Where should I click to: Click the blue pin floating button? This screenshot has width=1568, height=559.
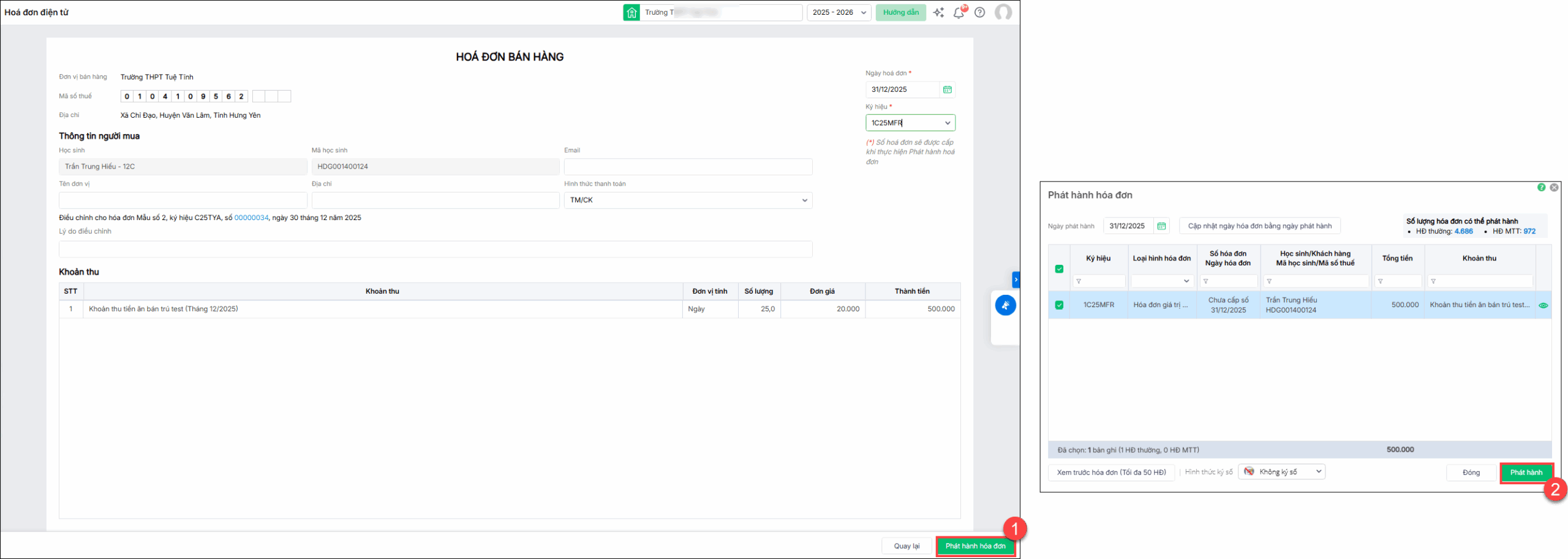(1005, 305)
